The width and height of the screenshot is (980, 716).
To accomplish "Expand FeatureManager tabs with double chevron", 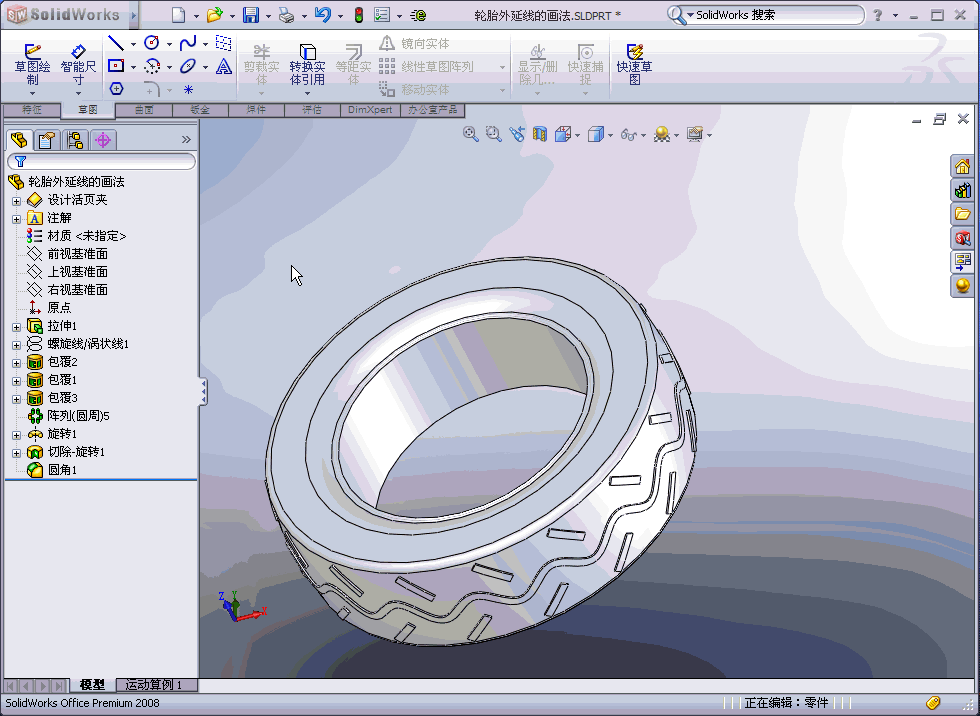I will click(x=186, y=139).
